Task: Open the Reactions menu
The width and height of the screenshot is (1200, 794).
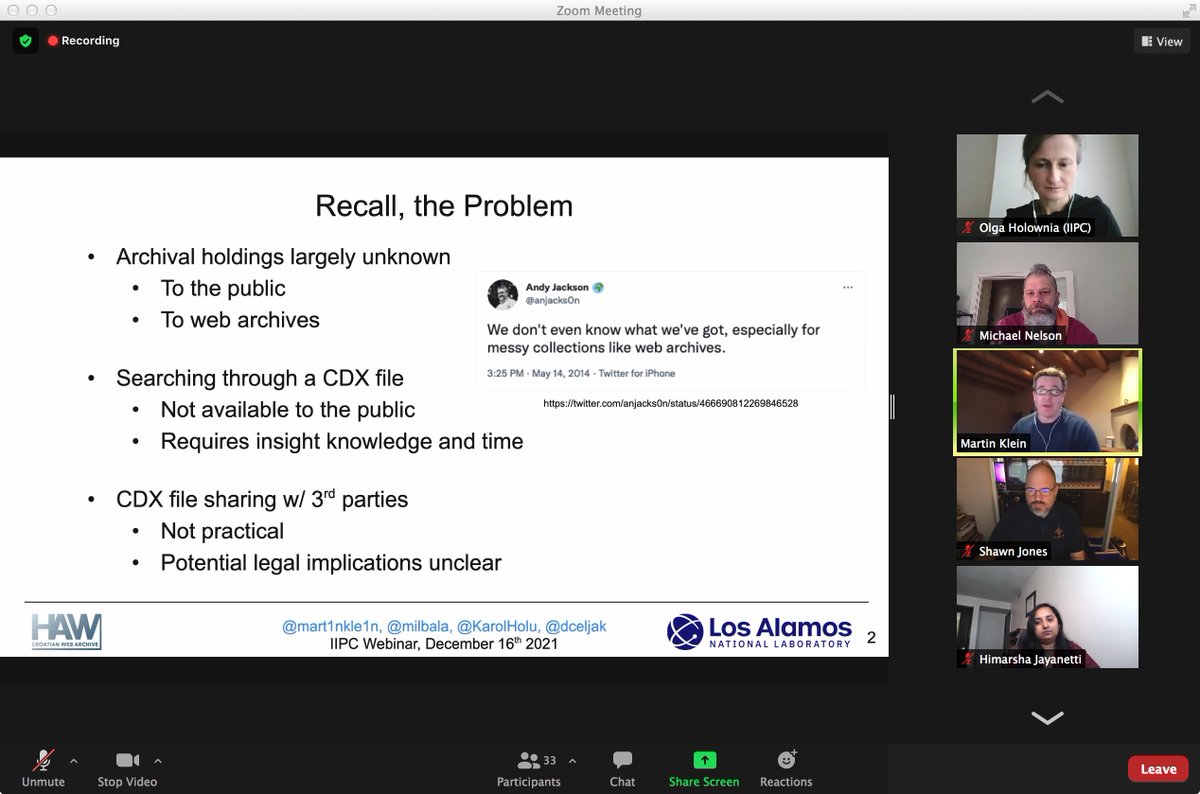Action: tap(786, 768)
